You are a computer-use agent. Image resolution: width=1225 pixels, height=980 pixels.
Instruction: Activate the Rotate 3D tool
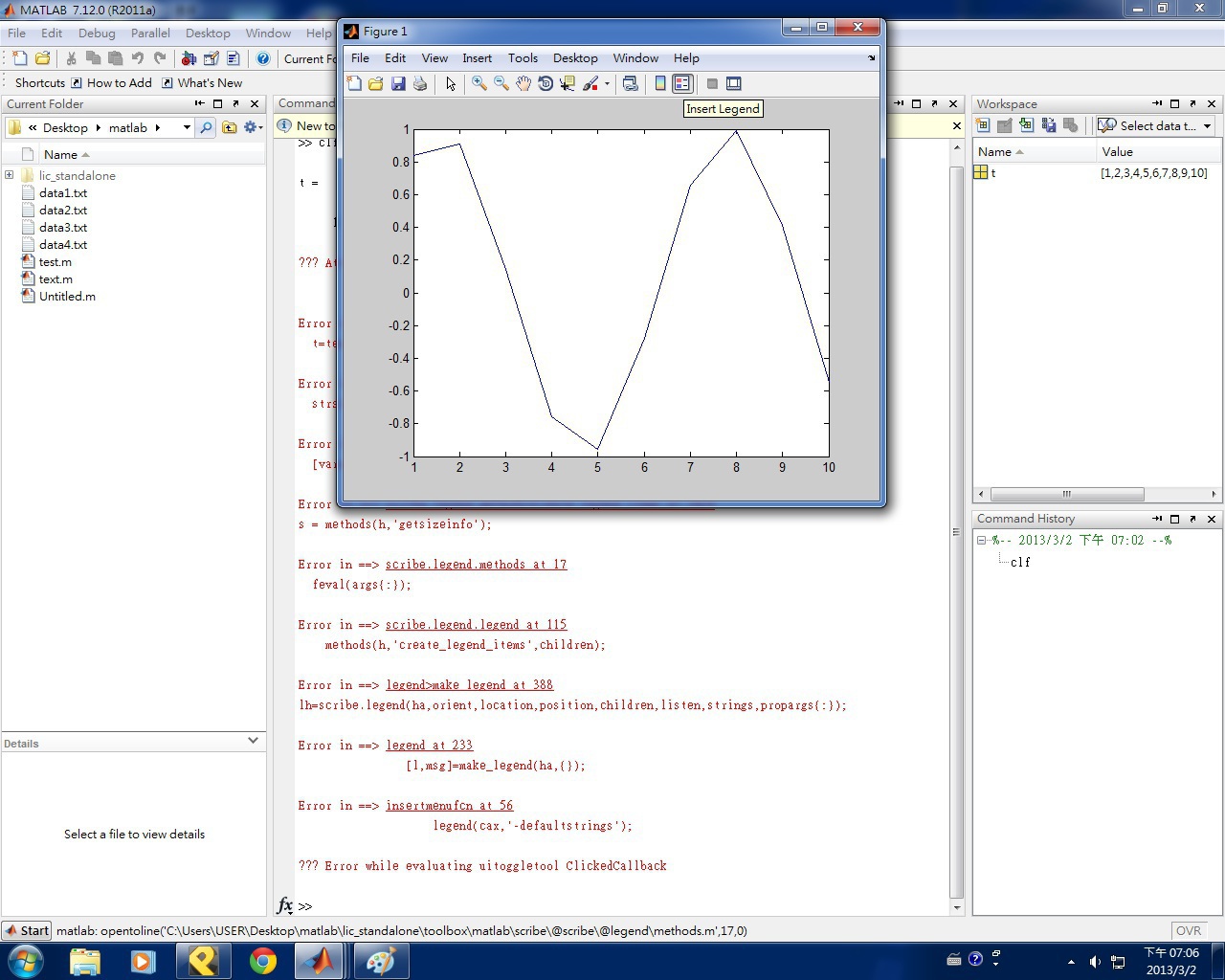pos(546,84)
